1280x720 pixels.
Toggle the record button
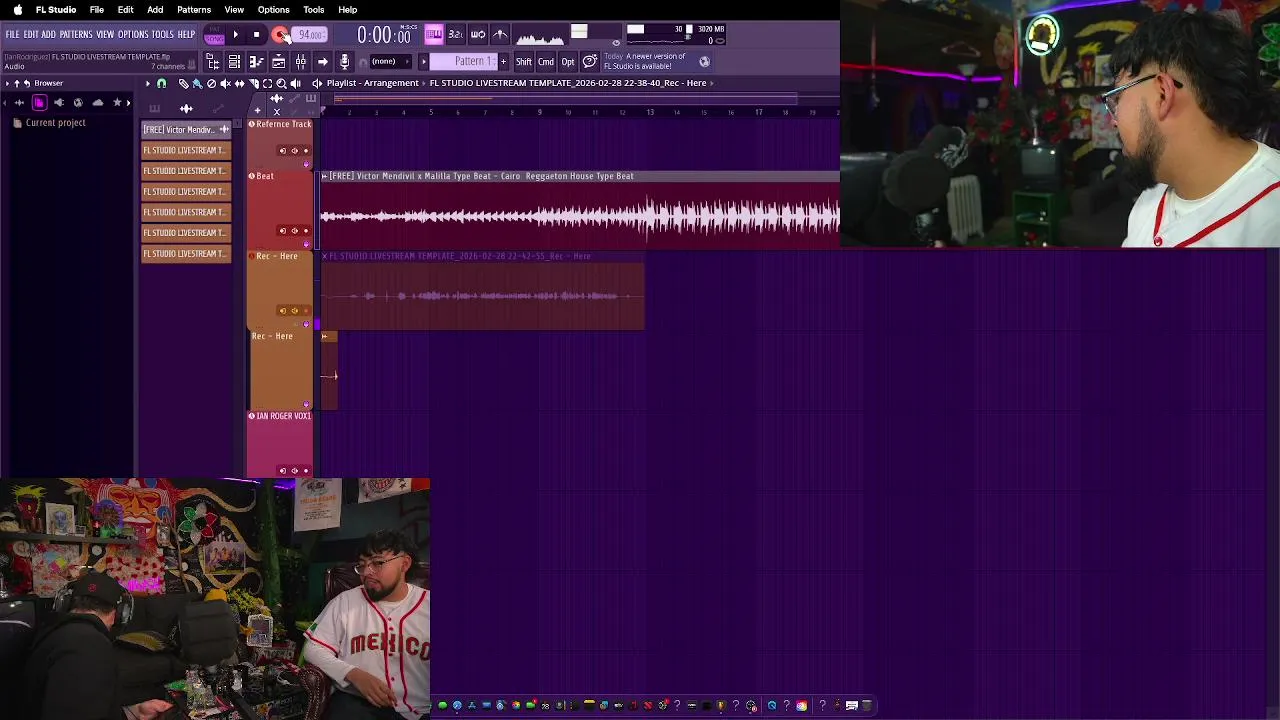tap(280, 35)
